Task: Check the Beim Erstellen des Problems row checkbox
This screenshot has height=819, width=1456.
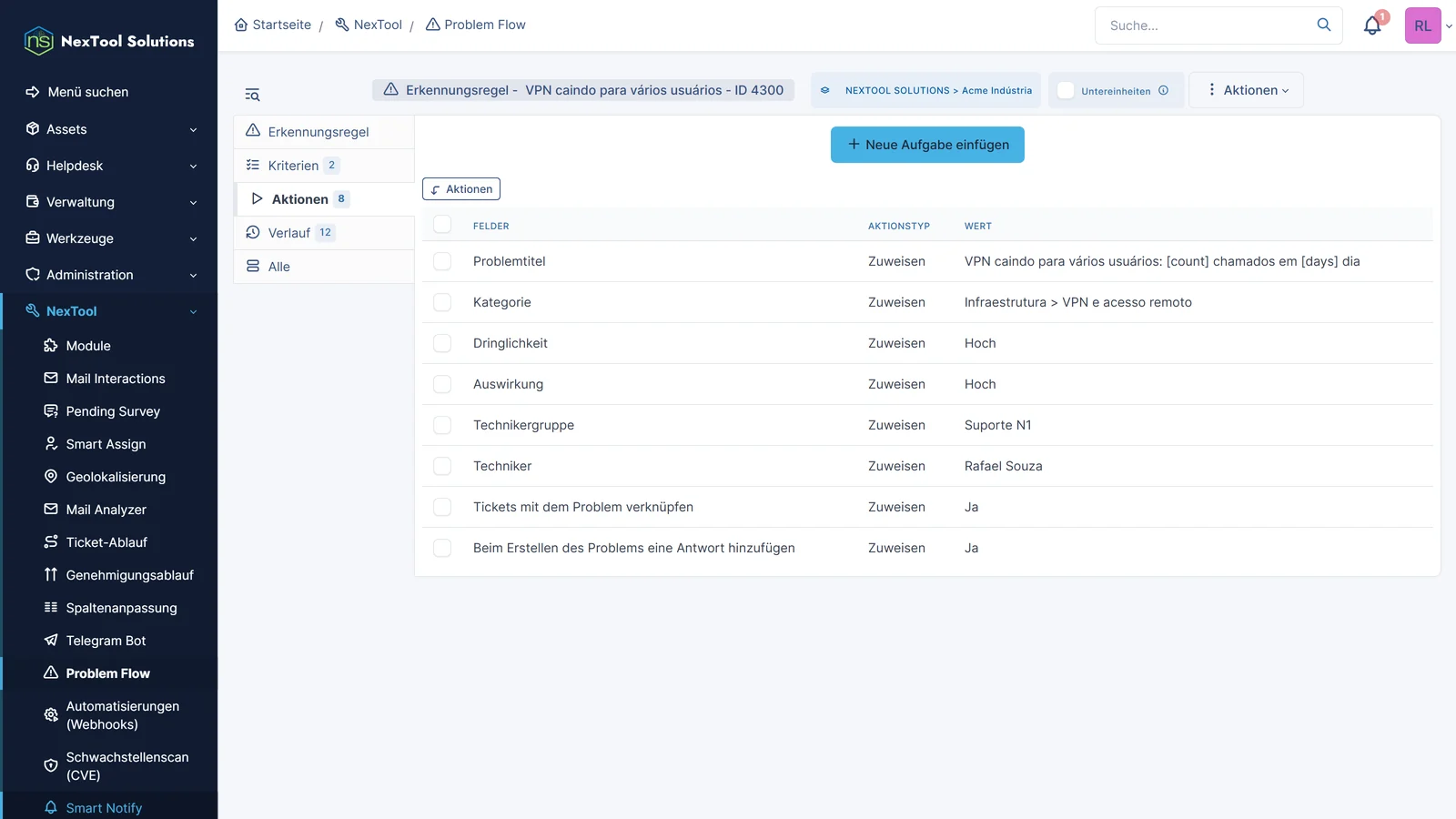Action: coord(442,548)
